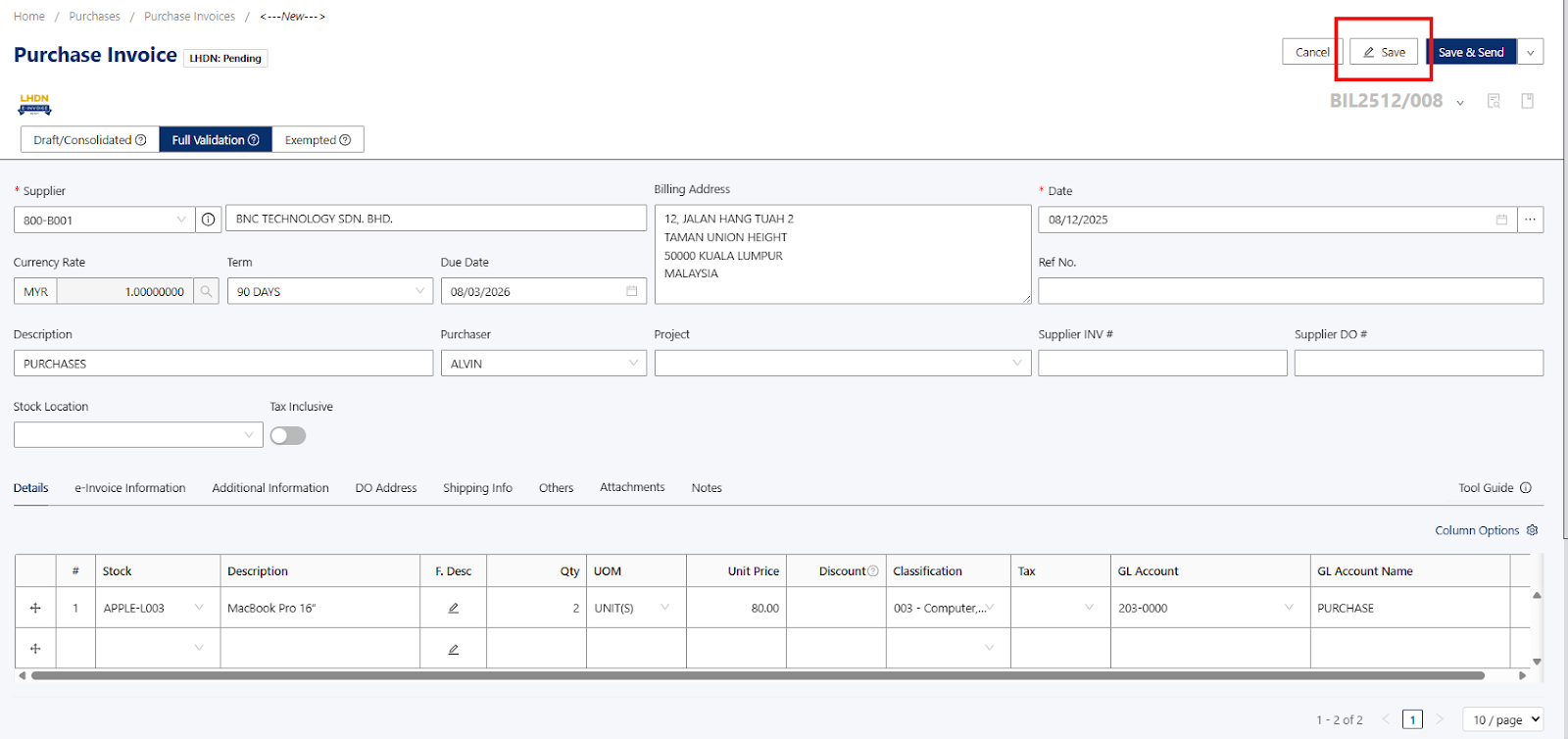Click the Ref No. input field
The height and width of the screenshot is (739, 1568).
tap(1290, 291)
